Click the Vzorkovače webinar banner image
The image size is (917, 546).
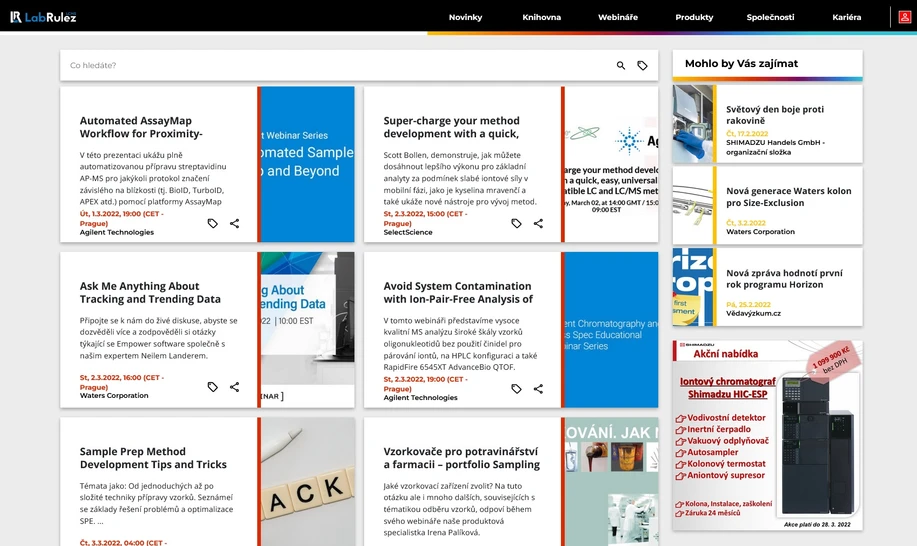pyautogui.click(x=611, y=482)
